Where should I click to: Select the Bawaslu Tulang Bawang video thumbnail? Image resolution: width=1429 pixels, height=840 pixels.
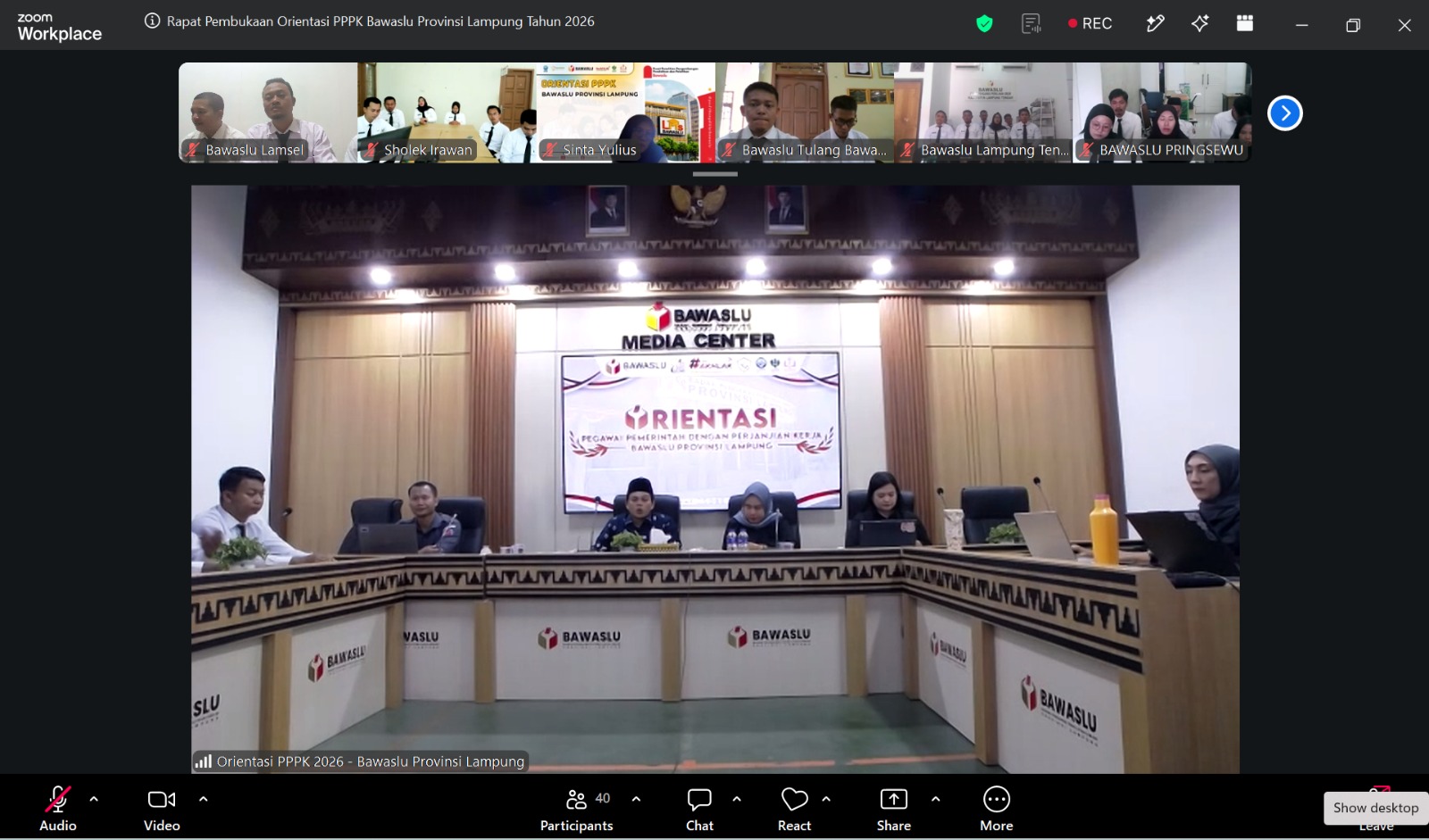(x=805, y=112)
